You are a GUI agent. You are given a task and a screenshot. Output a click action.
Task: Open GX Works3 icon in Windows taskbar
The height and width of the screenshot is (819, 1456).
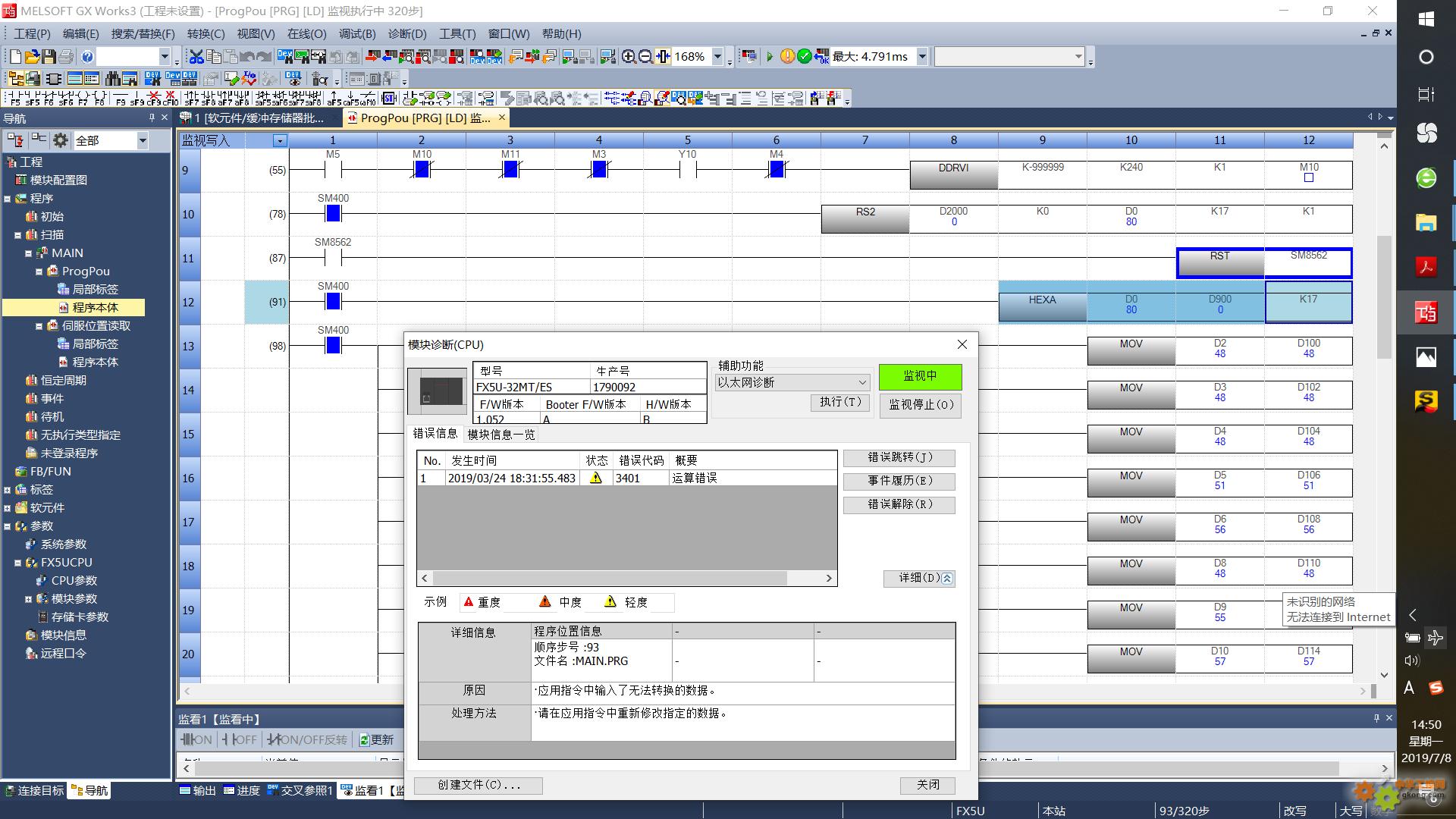point(1426,312)
